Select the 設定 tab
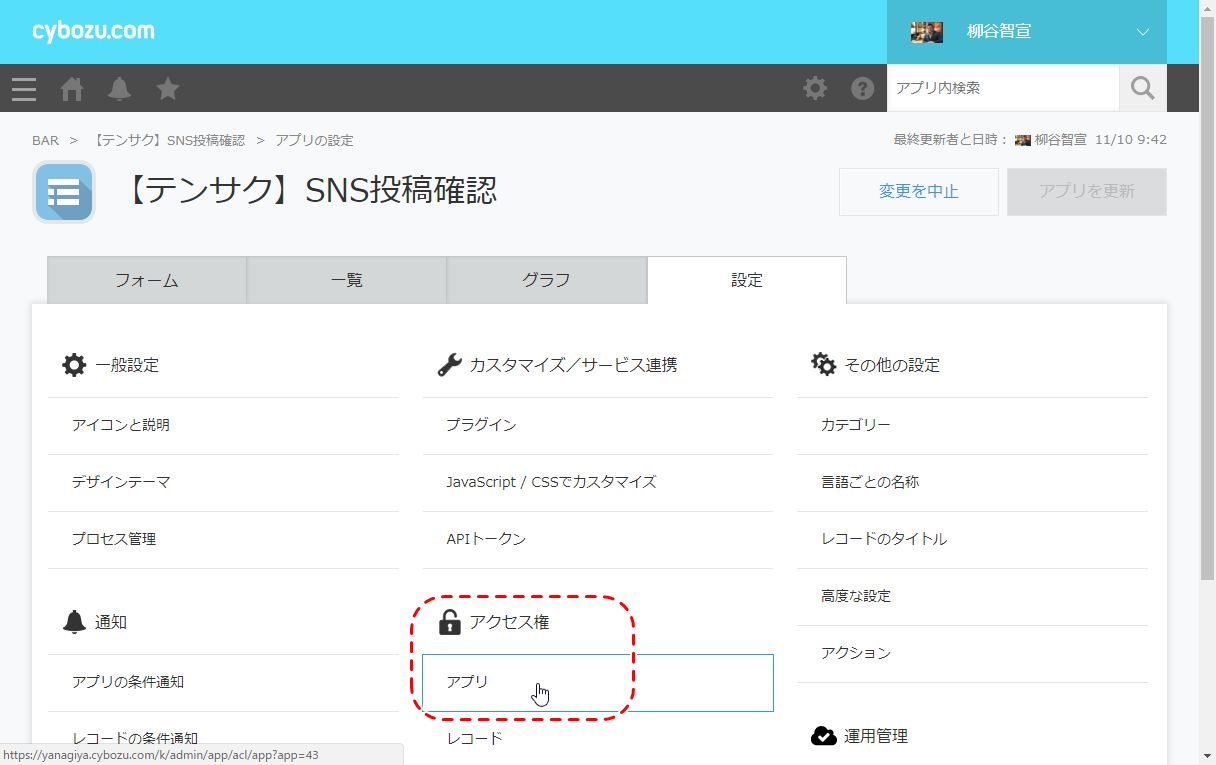 pos(747,280)
